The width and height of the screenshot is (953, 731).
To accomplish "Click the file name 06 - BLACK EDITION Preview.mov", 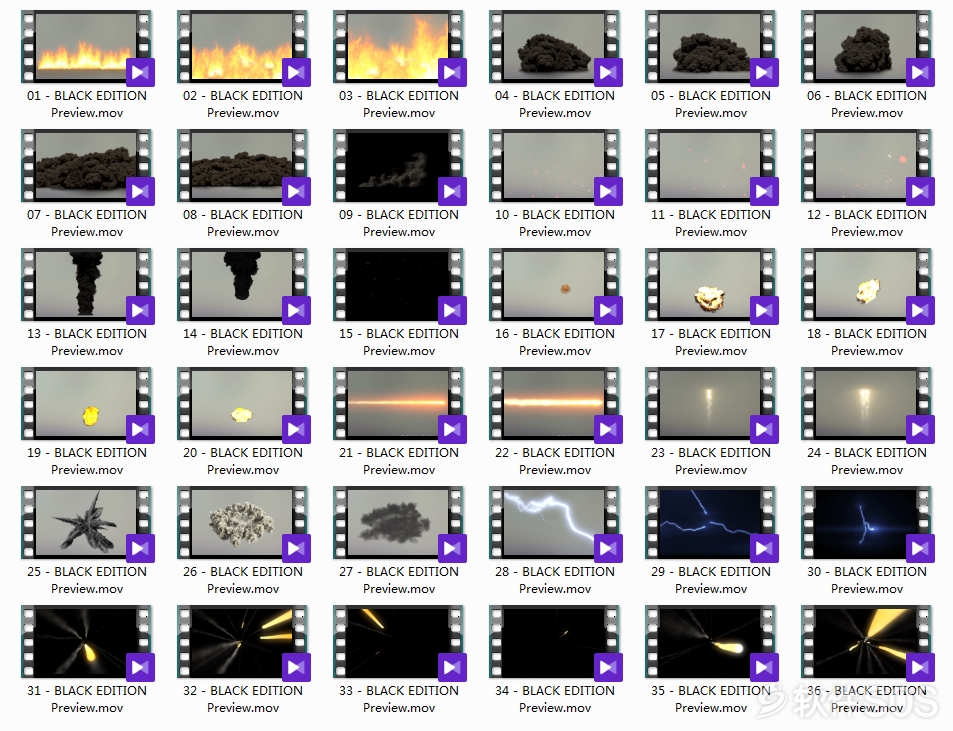I will [x=867, y=104].
